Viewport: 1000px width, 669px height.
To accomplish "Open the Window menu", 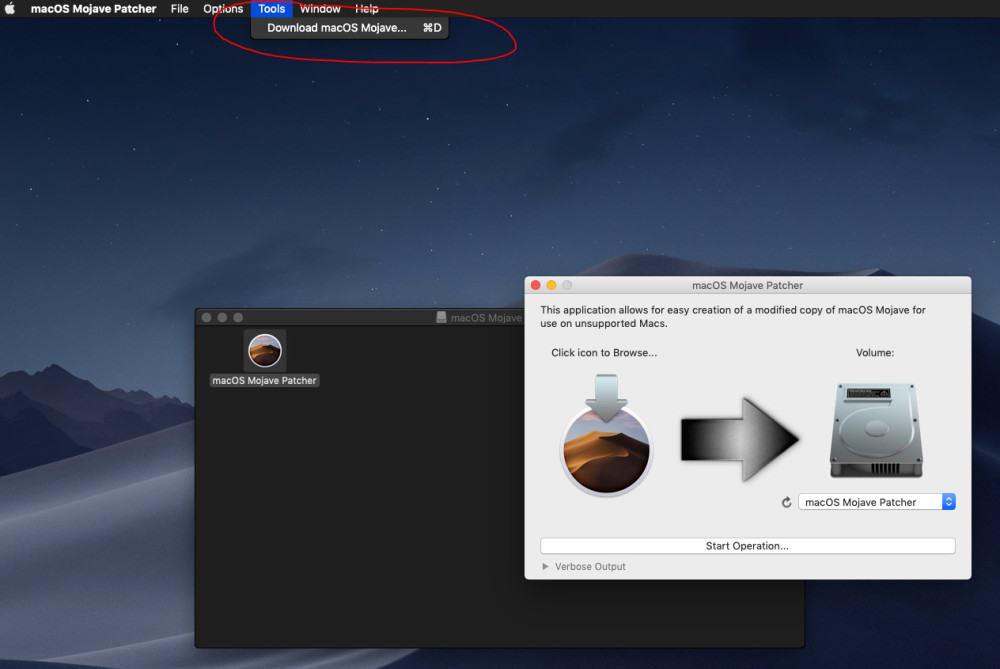I will 320,9.
